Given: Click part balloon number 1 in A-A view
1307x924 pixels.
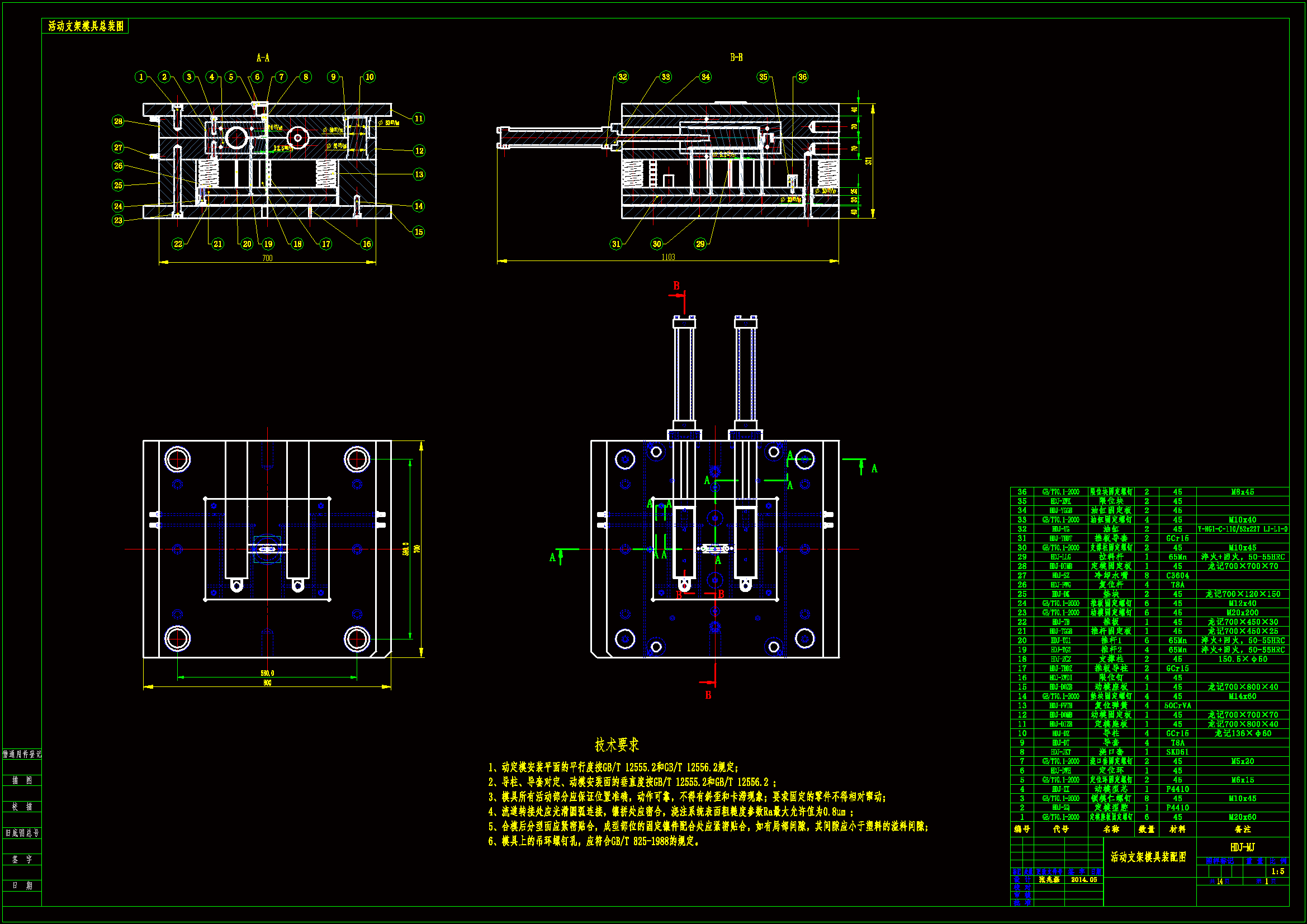Looking at the screenshot, I should (x=141, y=77).
